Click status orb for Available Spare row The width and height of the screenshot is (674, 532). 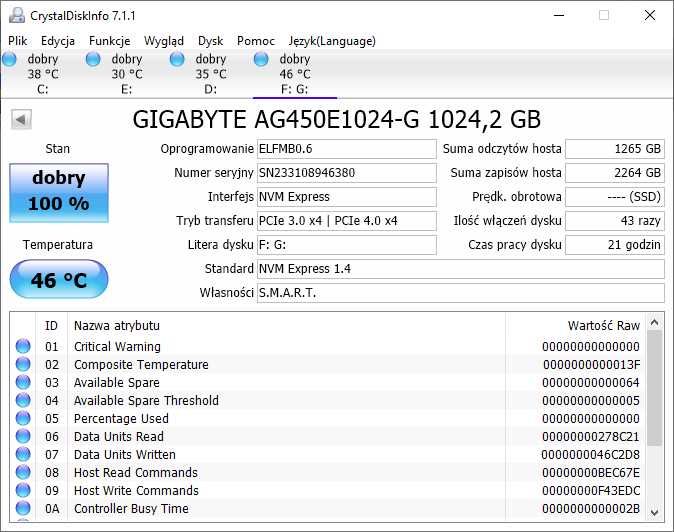(23, 382)
